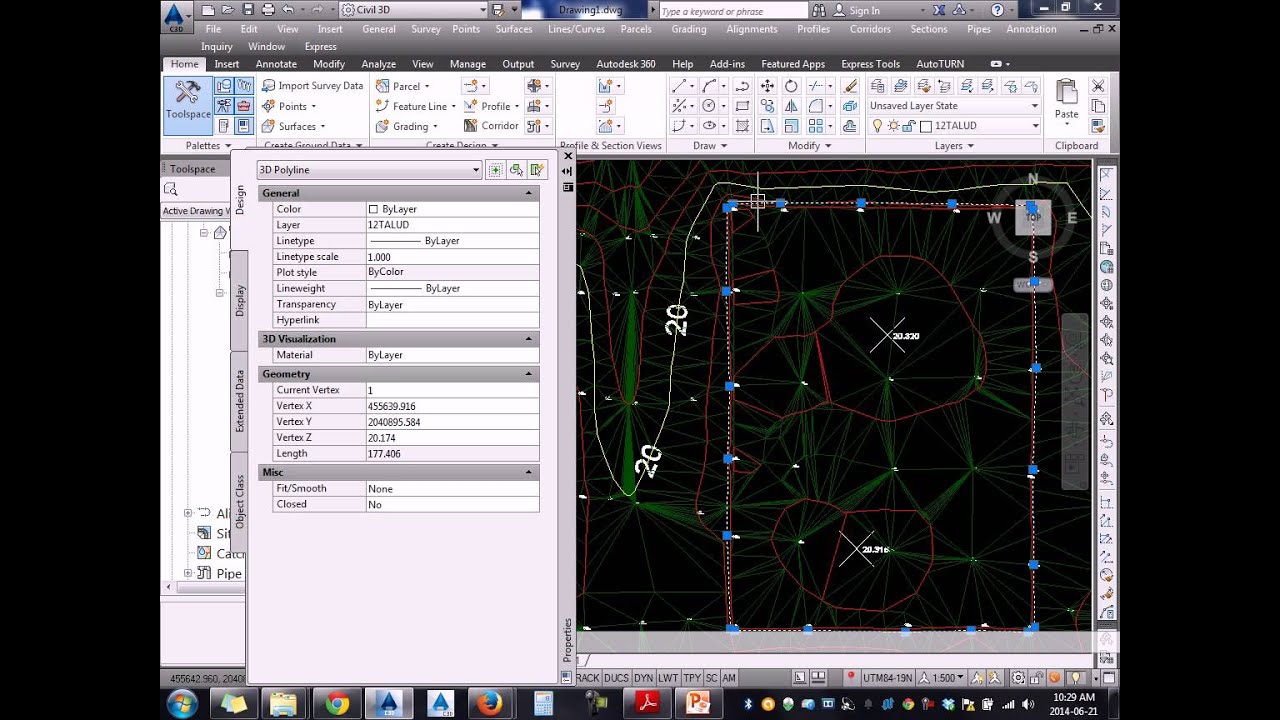Select the Move tool in Modify

(767, 86)
